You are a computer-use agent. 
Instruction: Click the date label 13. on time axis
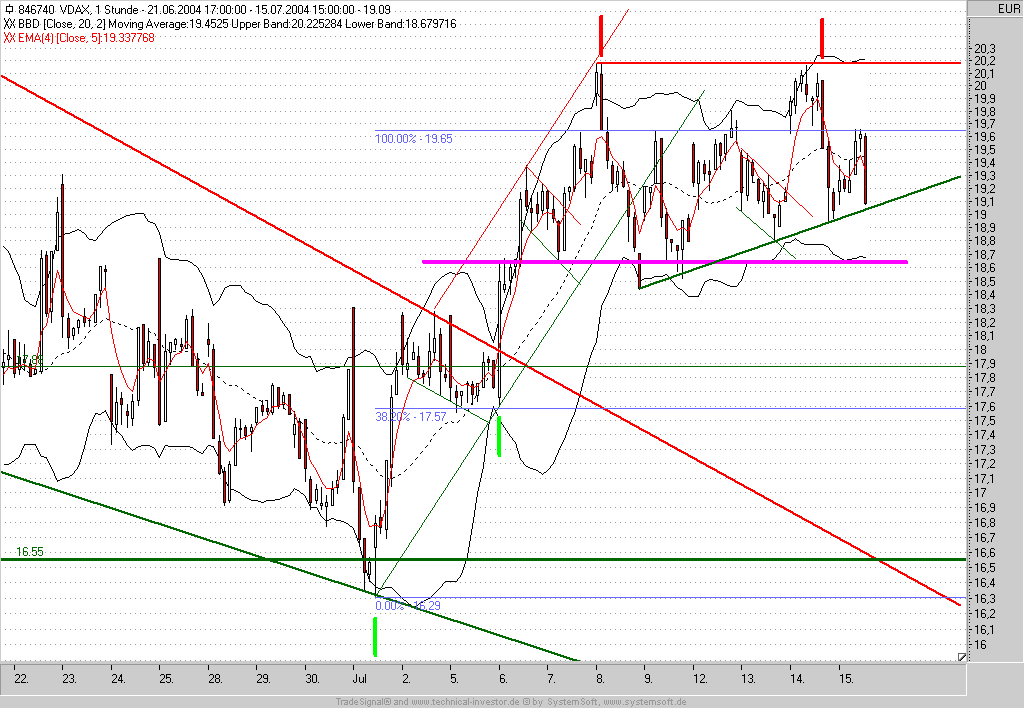click(x=748, y=679)
